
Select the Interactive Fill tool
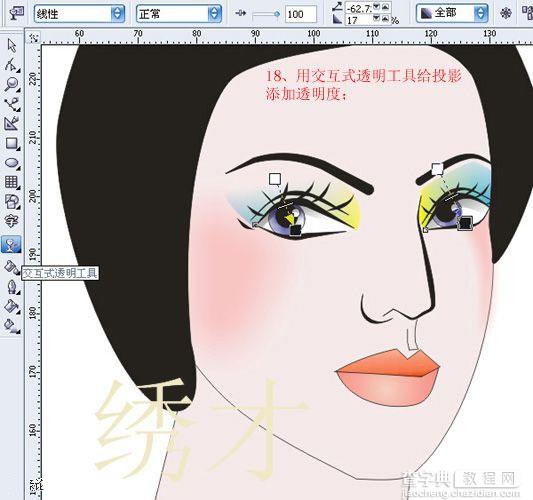click(x=12, y=326)
